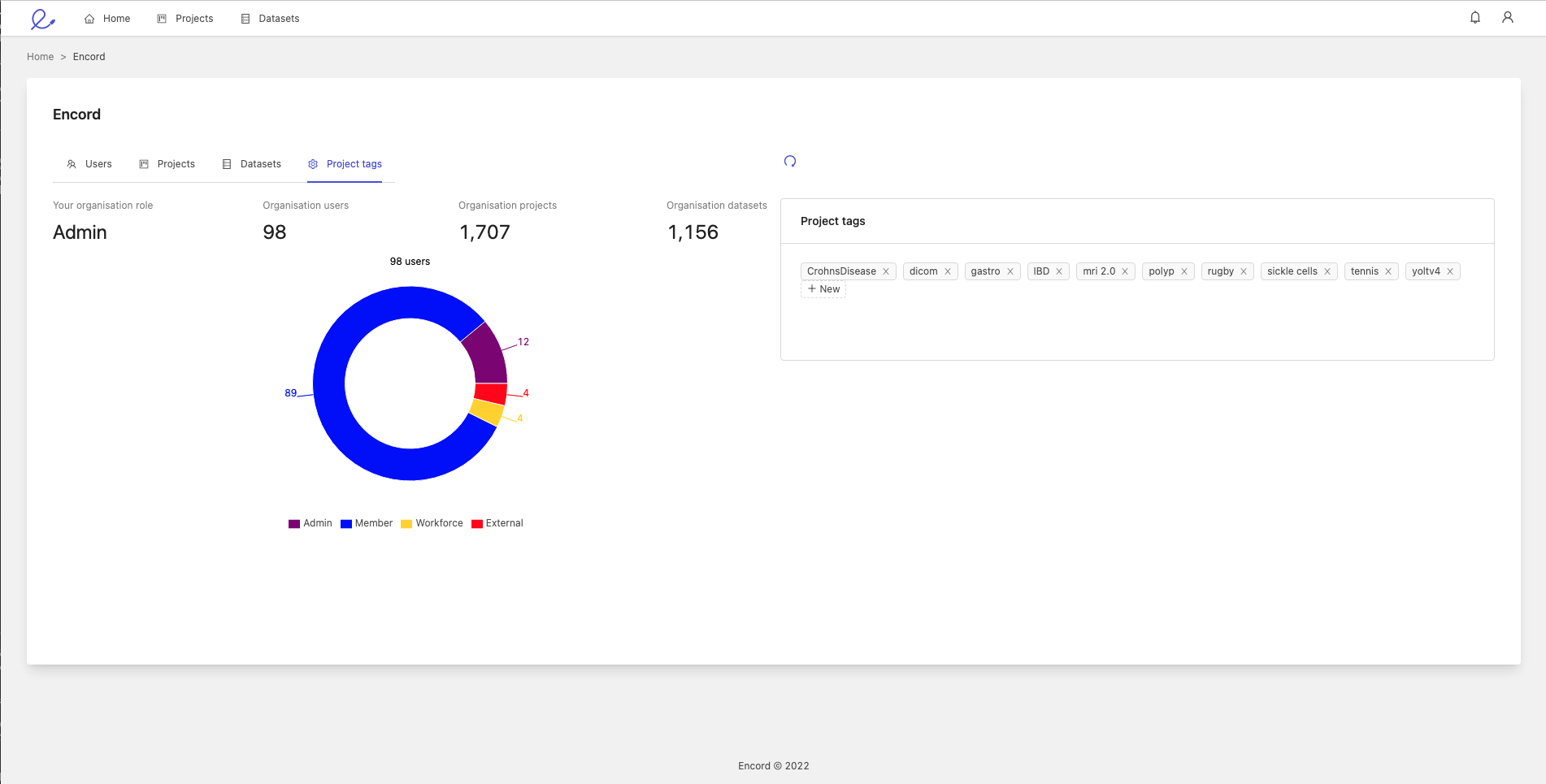Viewport: 1546px width, 784px height.
Task: Click the 1,156 organisation datasets value
Action: [693, 232]
